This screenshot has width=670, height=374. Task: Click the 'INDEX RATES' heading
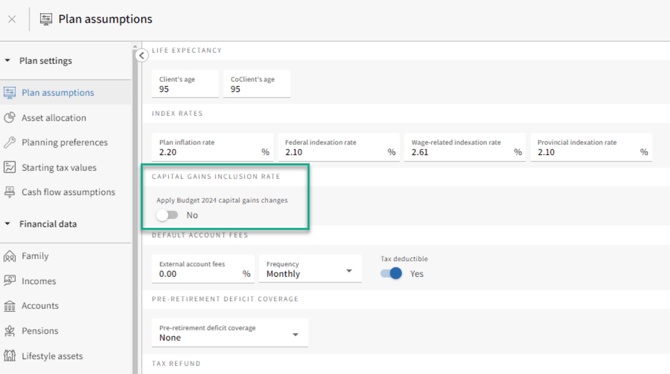point(177,114)
